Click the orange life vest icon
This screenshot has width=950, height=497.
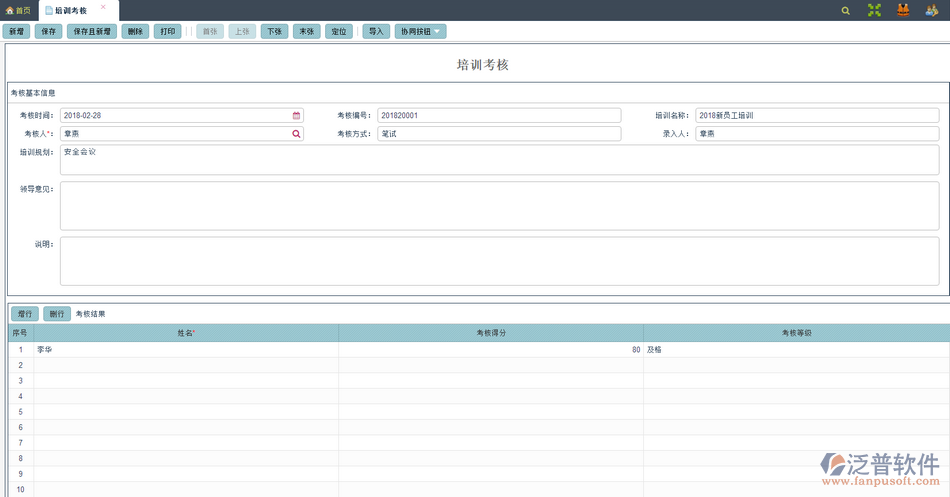(x=903, y=10)
